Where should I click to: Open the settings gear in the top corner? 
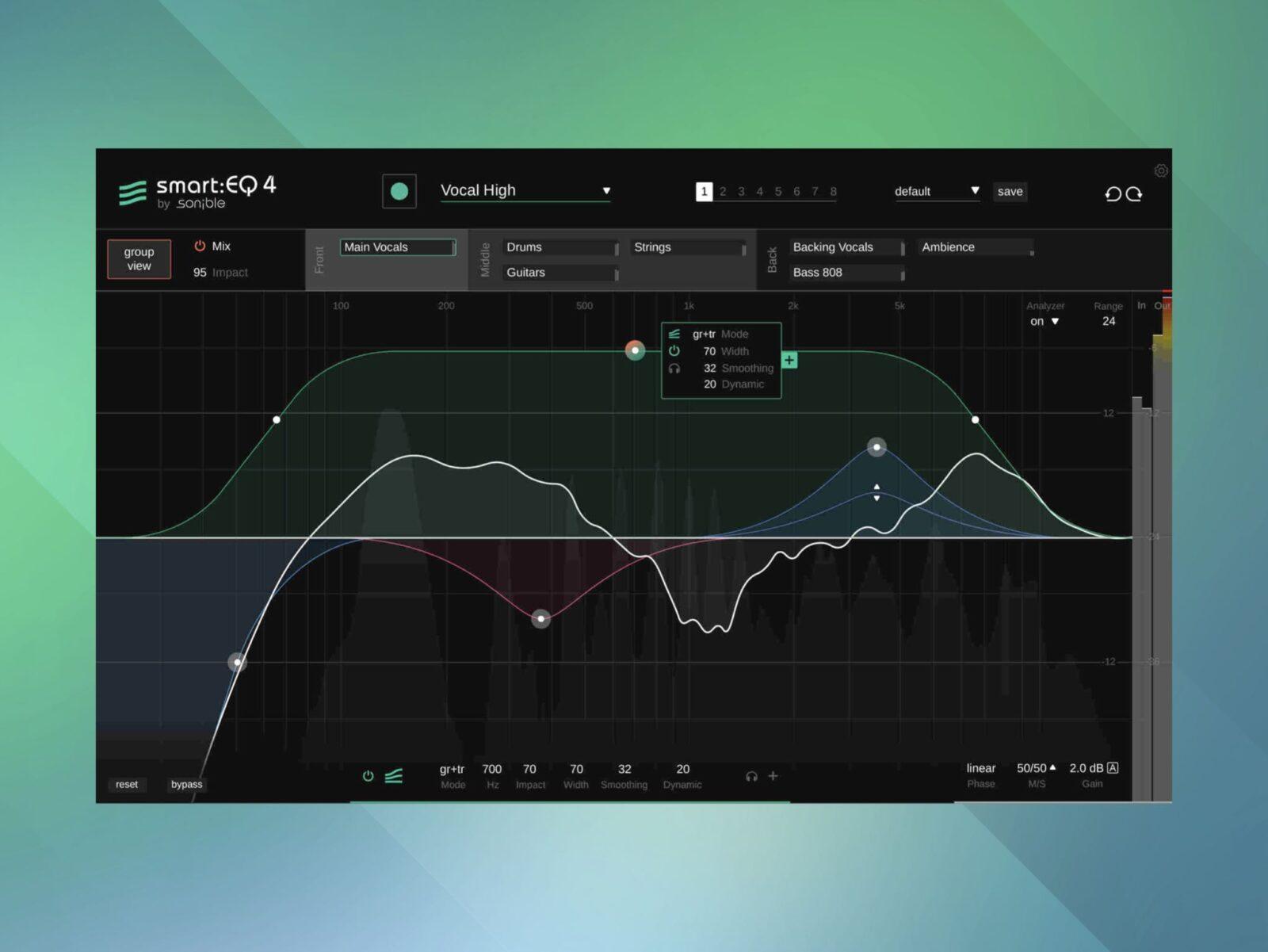coord(1161,170)
